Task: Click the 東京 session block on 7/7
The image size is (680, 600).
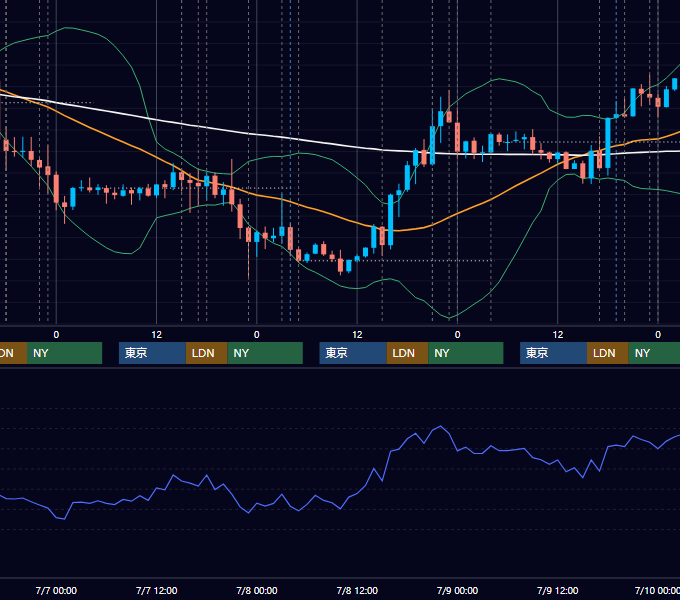Action: click(x=152, y=353)
